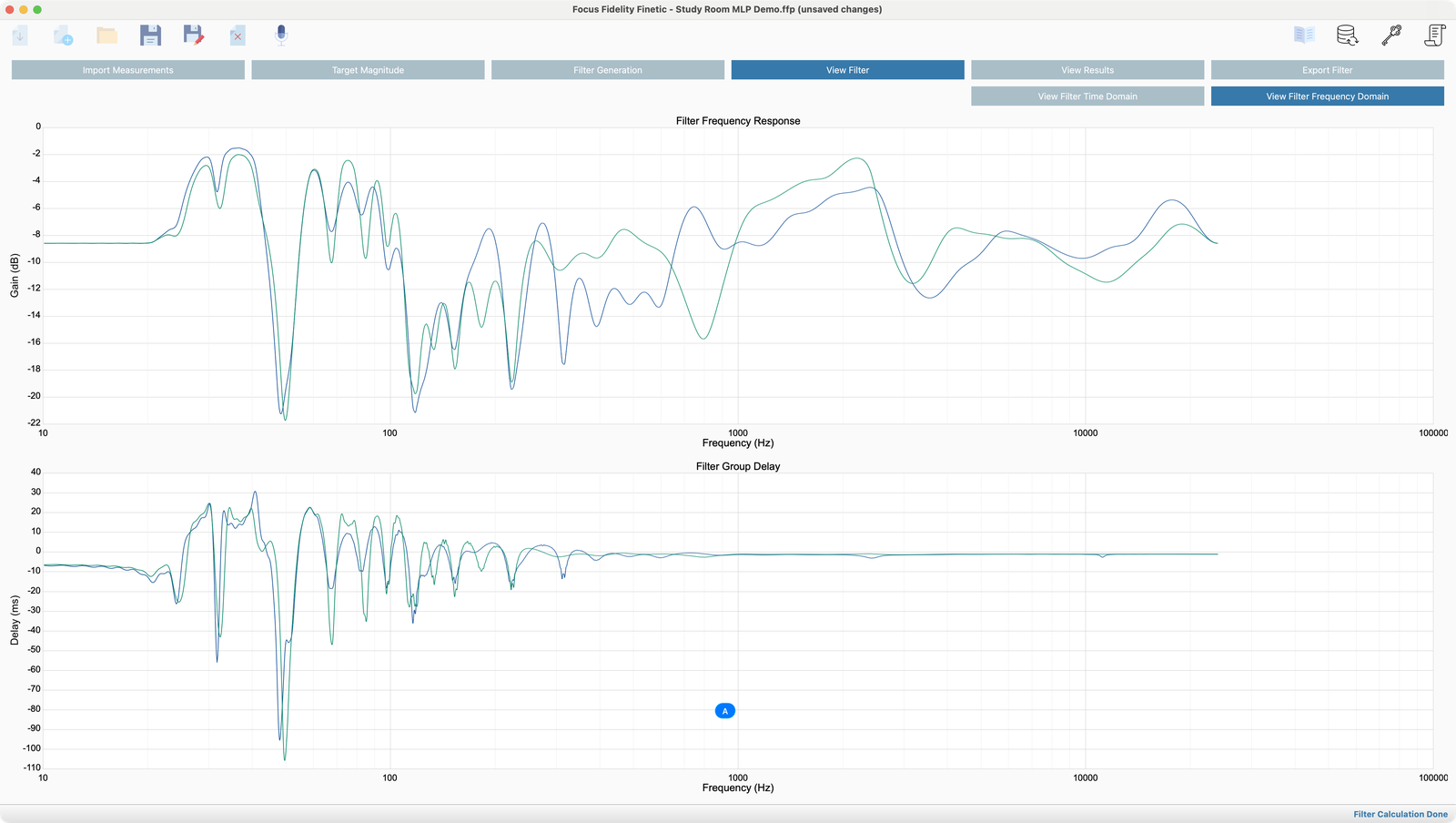Click the Frequency (Hz) label under the group delay chart
The height and width of the screenshot is (823, 1456).
coord(738,787)
